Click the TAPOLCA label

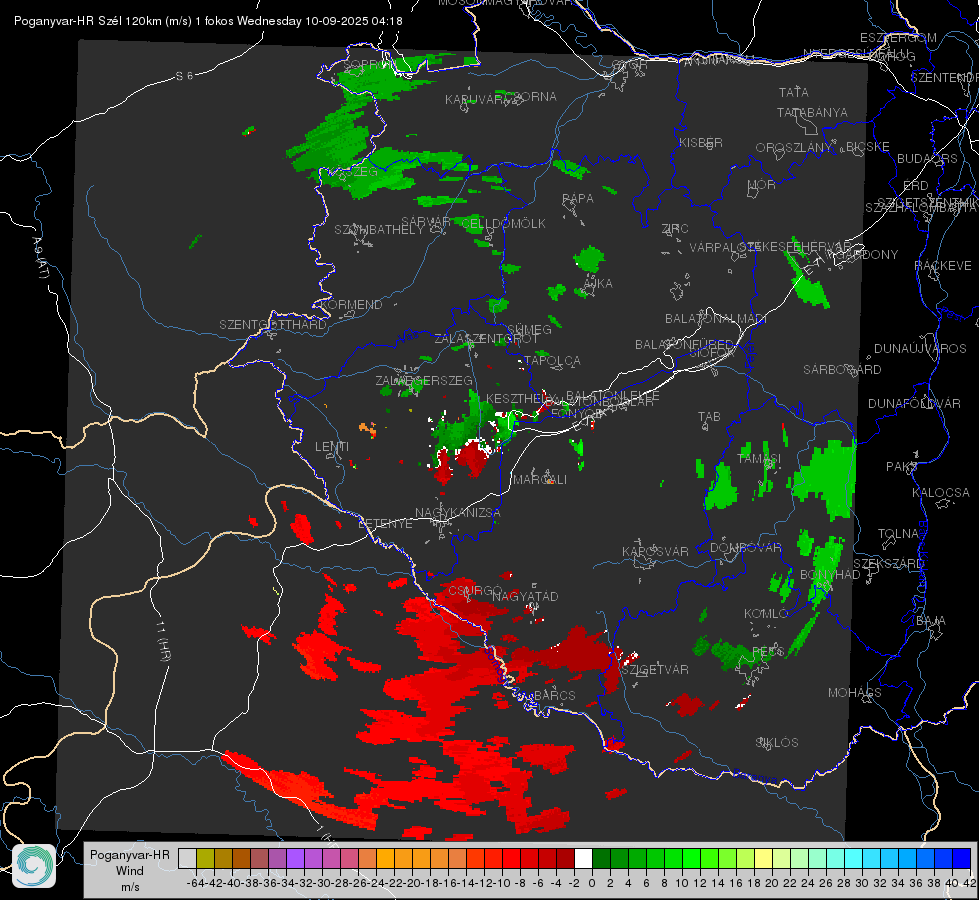click(x=553, y=361)
